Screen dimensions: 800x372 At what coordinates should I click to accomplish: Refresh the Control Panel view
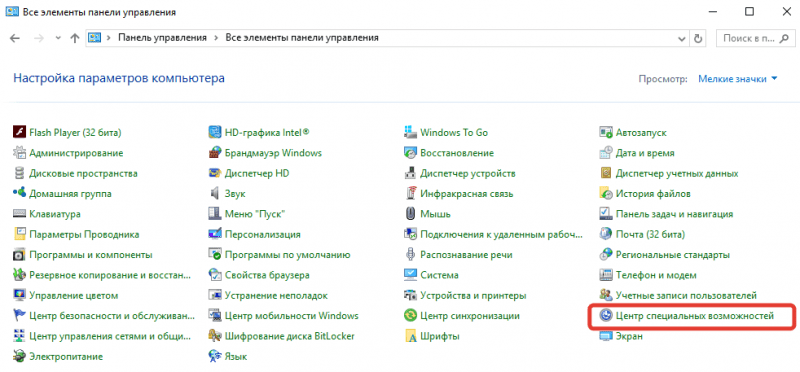click(x=698, y=38)
